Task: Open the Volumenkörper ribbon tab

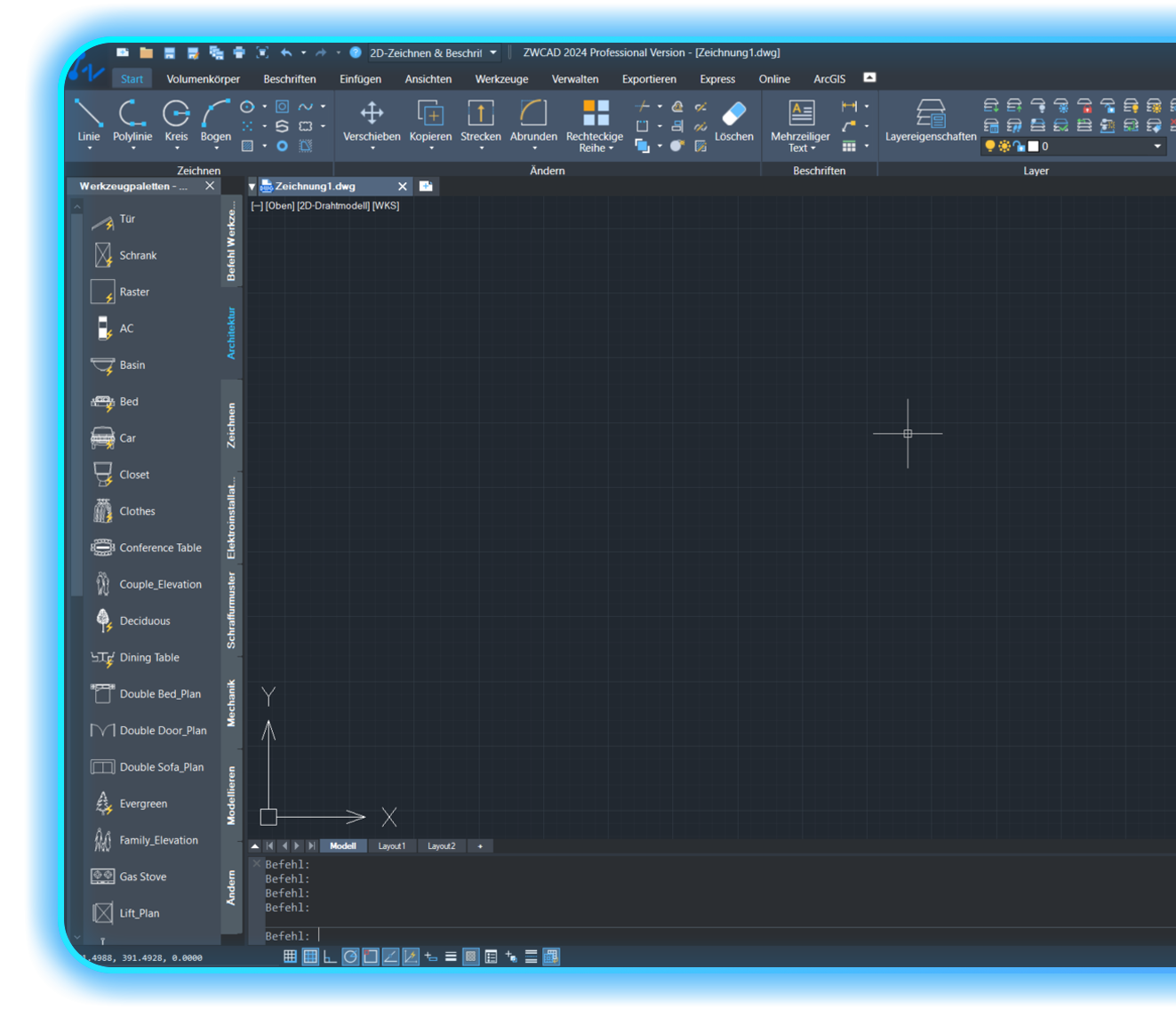Action: coord(203,79)
